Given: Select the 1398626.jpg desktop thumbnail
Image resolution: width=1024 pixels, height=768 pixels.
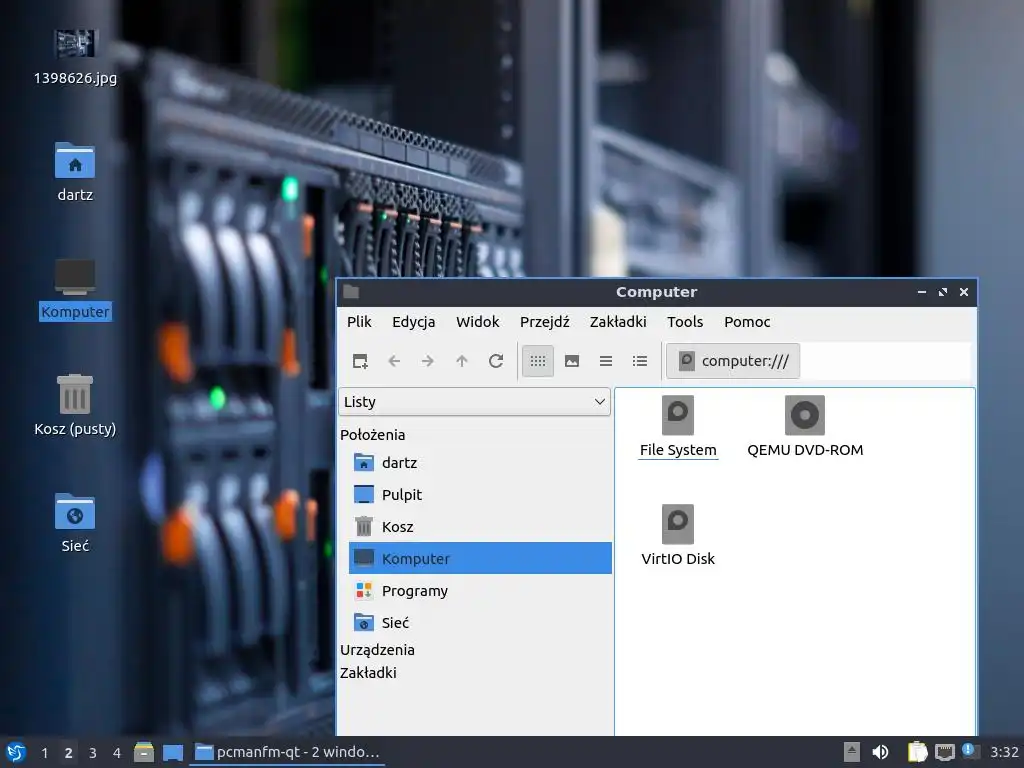Looking at the screenshot, I should pyautogui.click(x=75, y=57).
